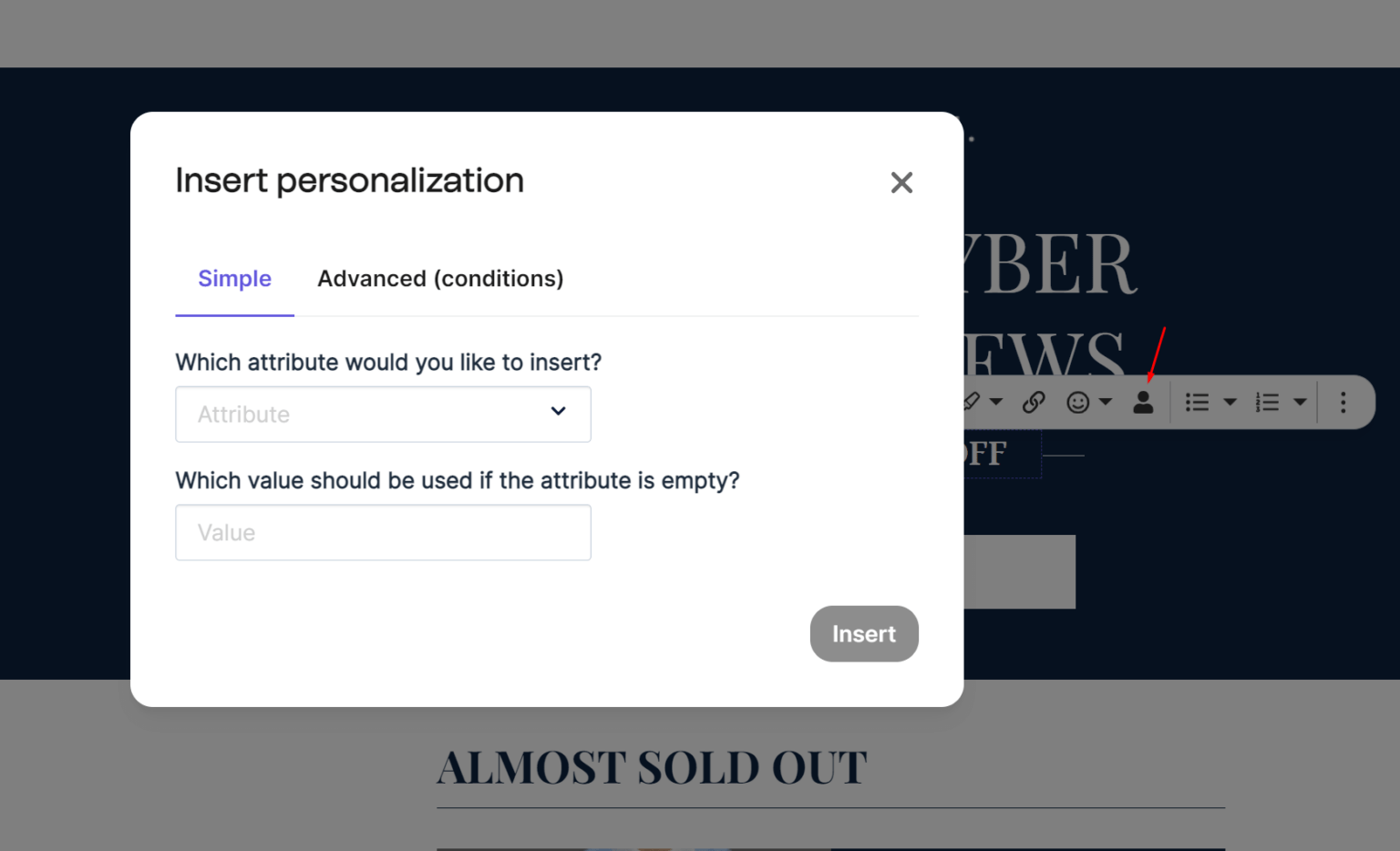1400x851 pixels.
Task: Switch to the Advanced (conditions) tab
Action: (440, 279)
